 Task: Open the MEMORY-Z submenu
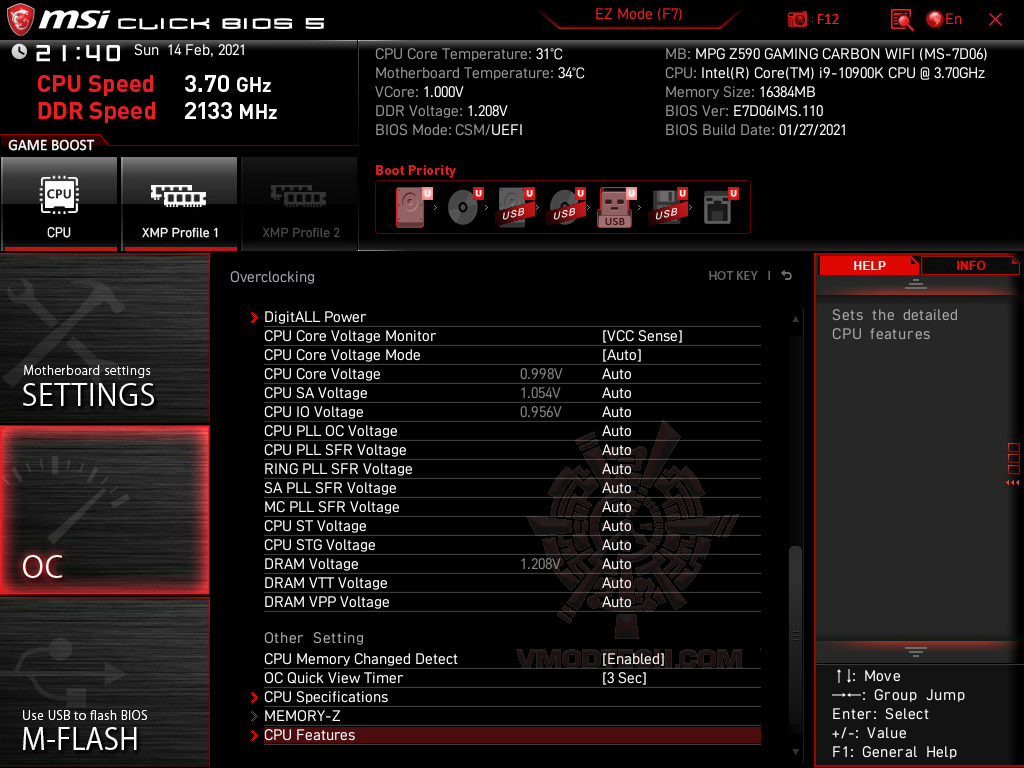(x=302, y=715)
